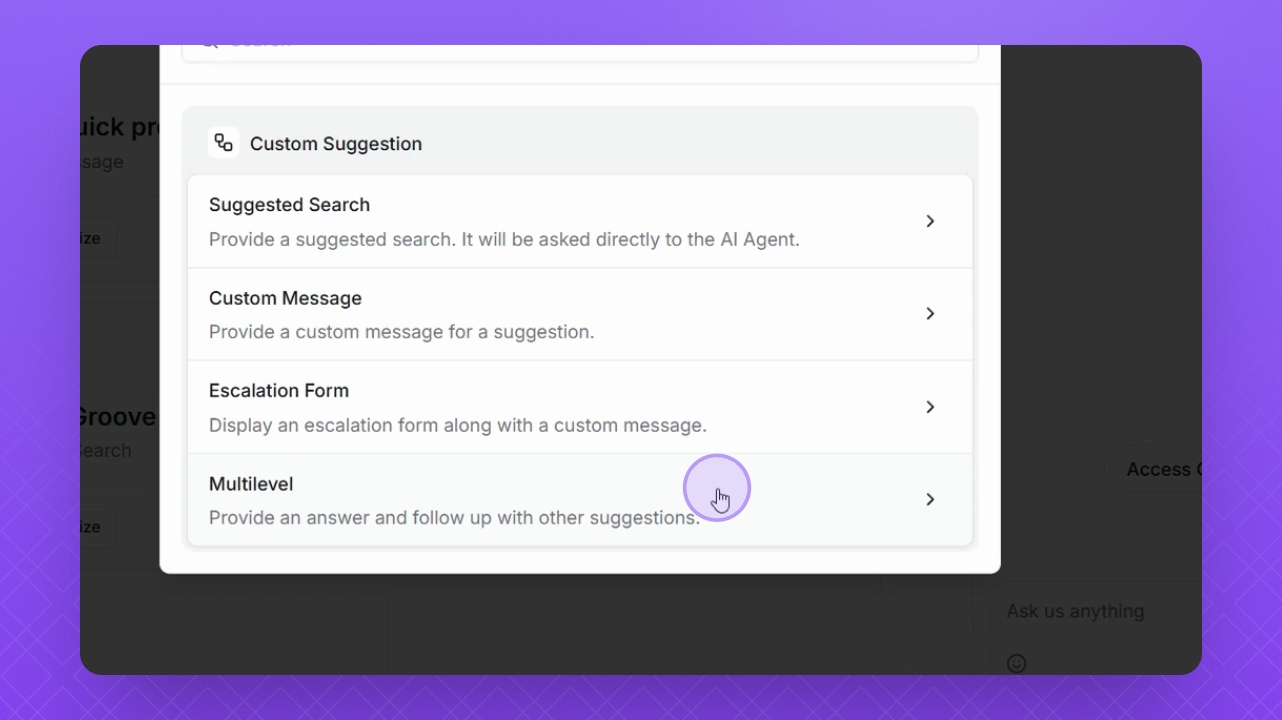Choose the Escalation Form option title
The width and height of the screenshot is (1282, 720).
pos(279,391)
